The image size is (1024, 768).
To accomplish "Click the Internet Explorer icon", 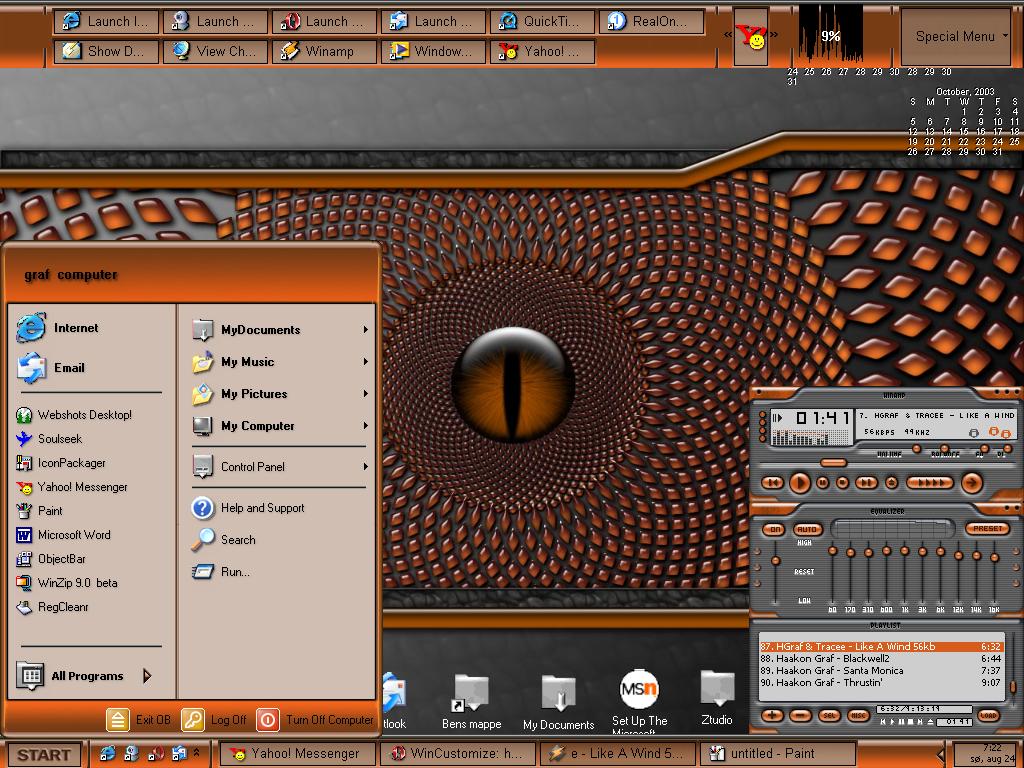I will coord(31,328).
